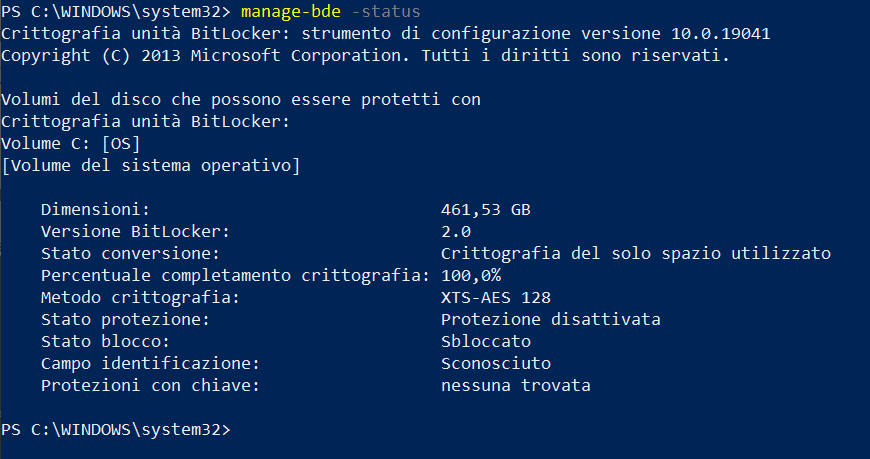Click the Sconosciuto value
This screenshot has height=459, width=870.
[495, 363]
